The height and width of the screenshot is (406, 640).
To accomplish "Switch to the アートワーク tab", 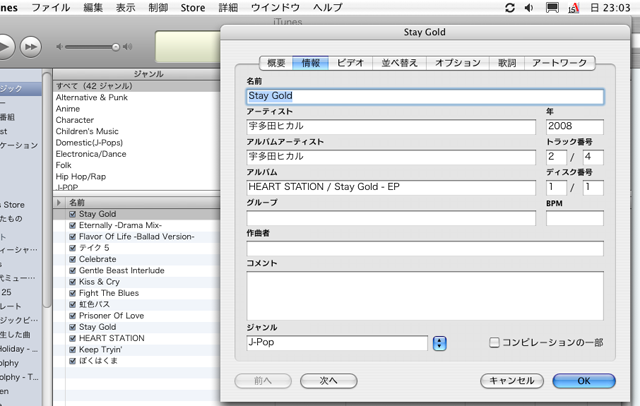I will (x=559, y=63).
